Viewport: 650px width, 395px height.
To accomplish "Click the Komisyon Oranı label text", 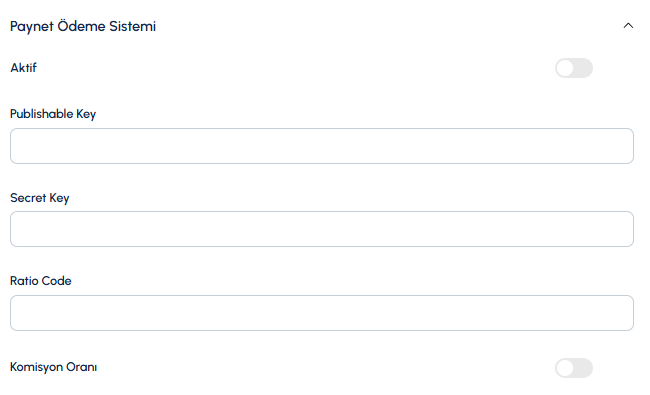I will [53, 367].
